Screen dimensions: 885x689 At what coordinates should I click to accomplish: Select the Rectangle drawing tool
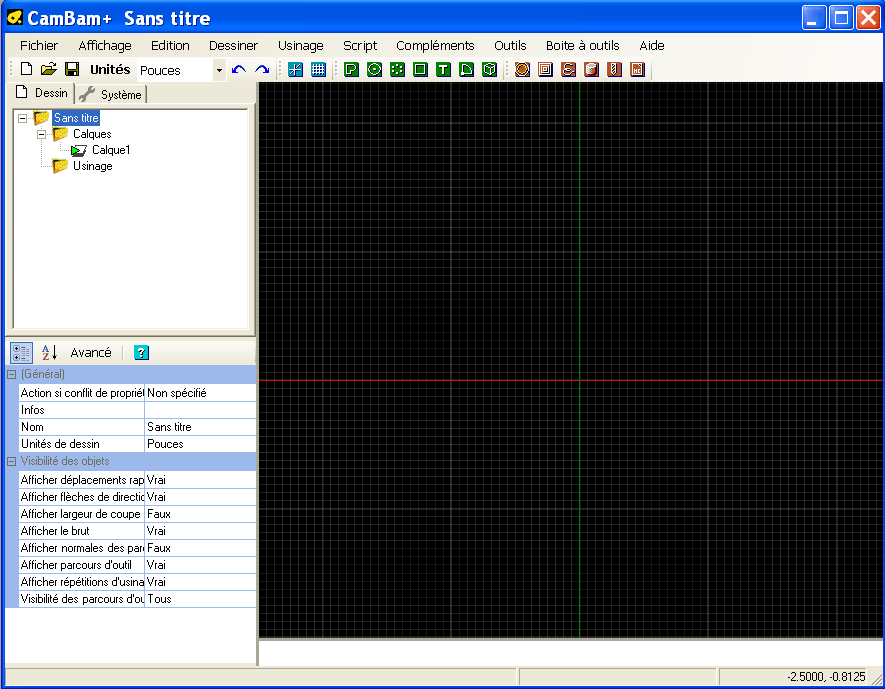point(420,69)
